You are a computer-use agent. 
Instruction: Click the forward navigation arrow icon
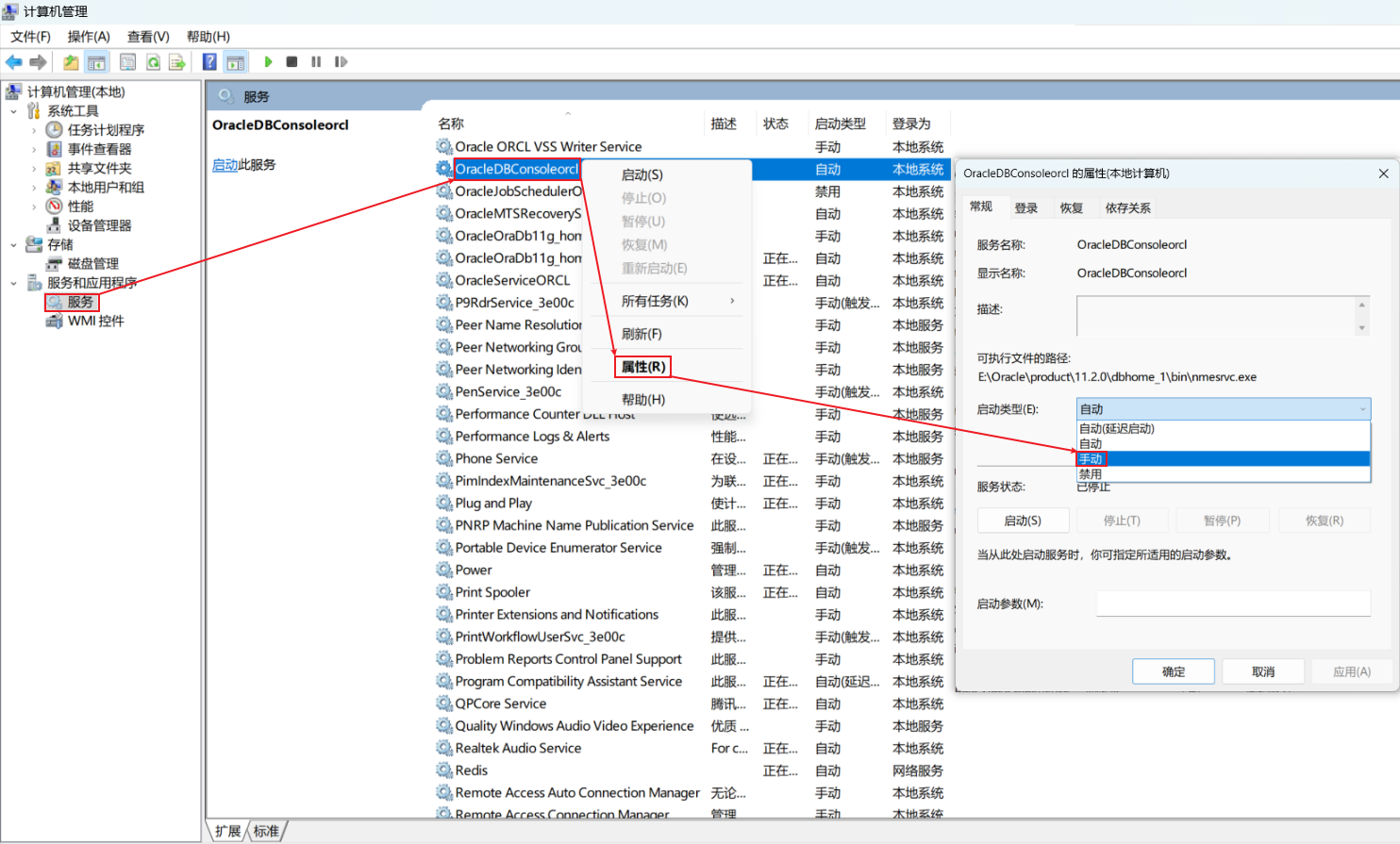pyautogui.click(x=38, y=61)
